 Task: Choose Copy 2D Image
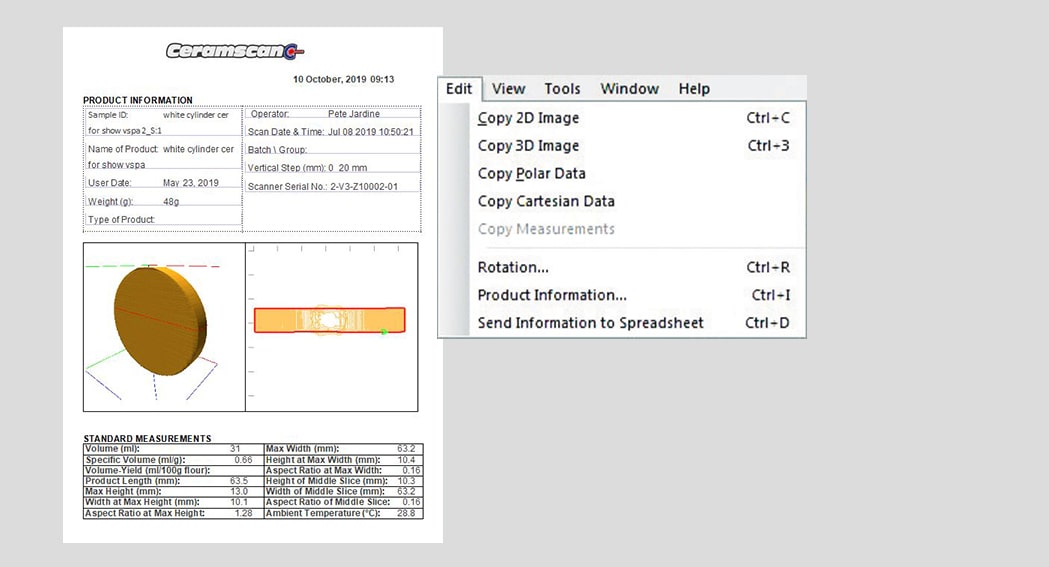coord(528,118)
